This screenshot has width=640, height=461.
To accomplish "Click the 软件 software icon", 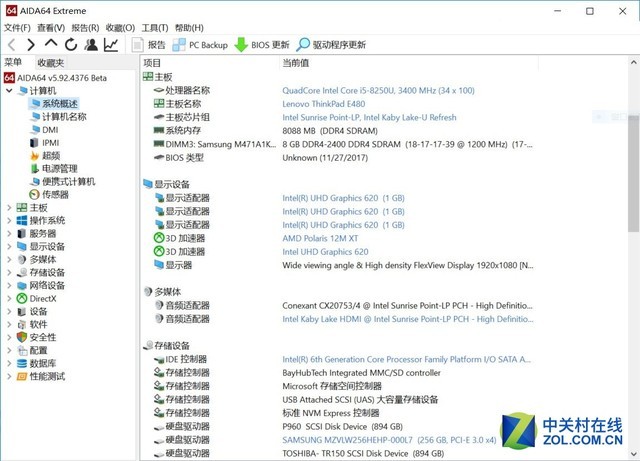I will 22,325.
